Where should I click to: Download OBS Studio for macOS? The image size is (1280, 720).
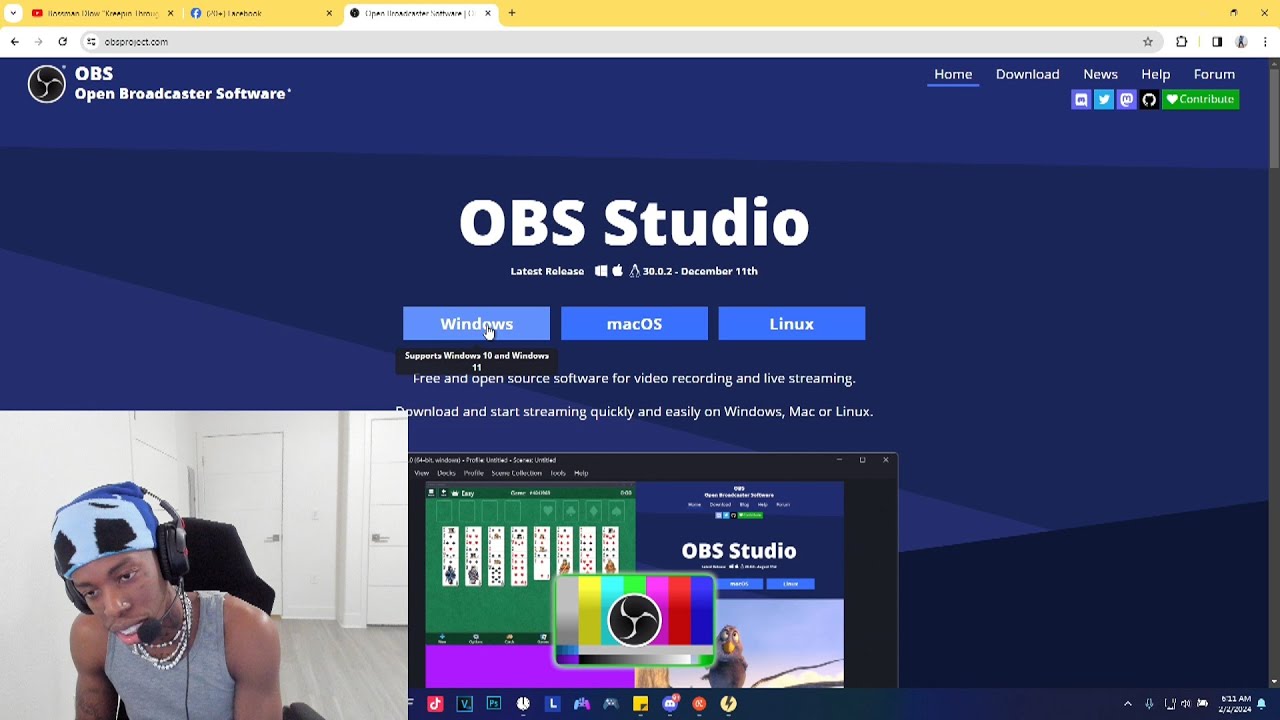(634, 324)
